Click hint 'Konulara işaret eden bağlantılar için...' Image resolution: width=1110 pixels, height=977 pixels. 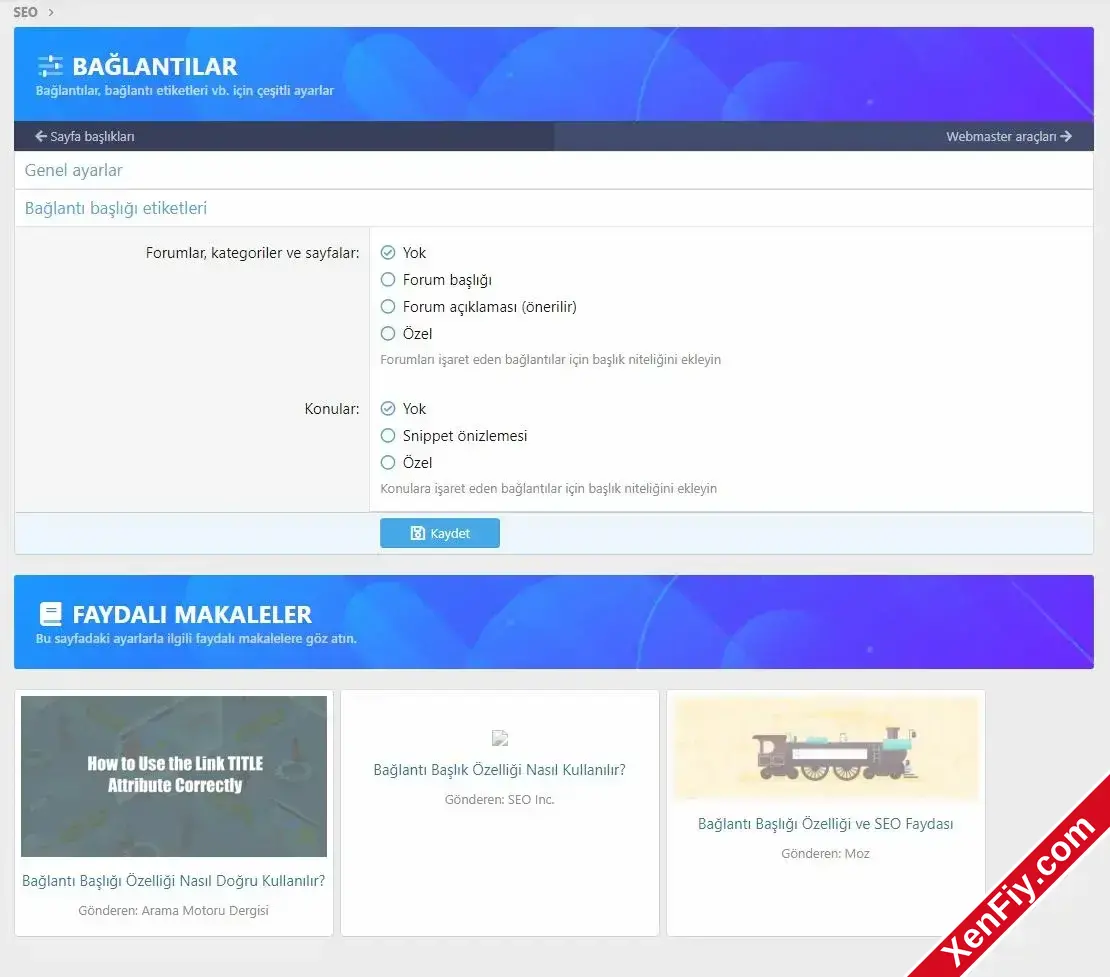coord(549,488)
